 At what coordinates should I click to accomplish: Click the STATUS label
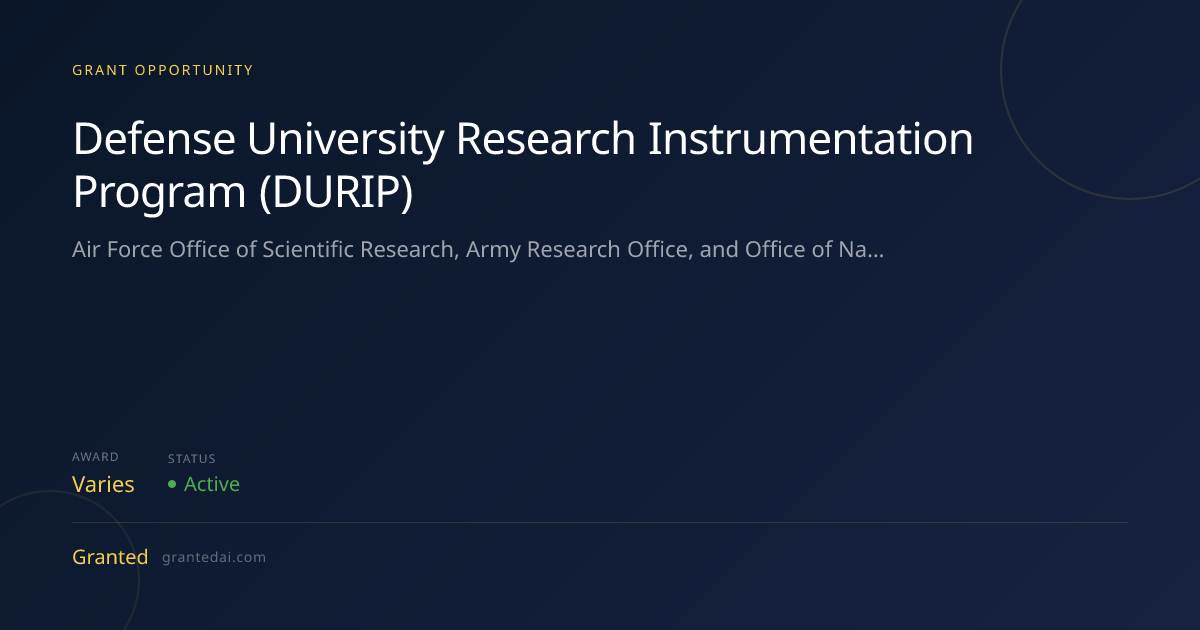pos(192,459)
